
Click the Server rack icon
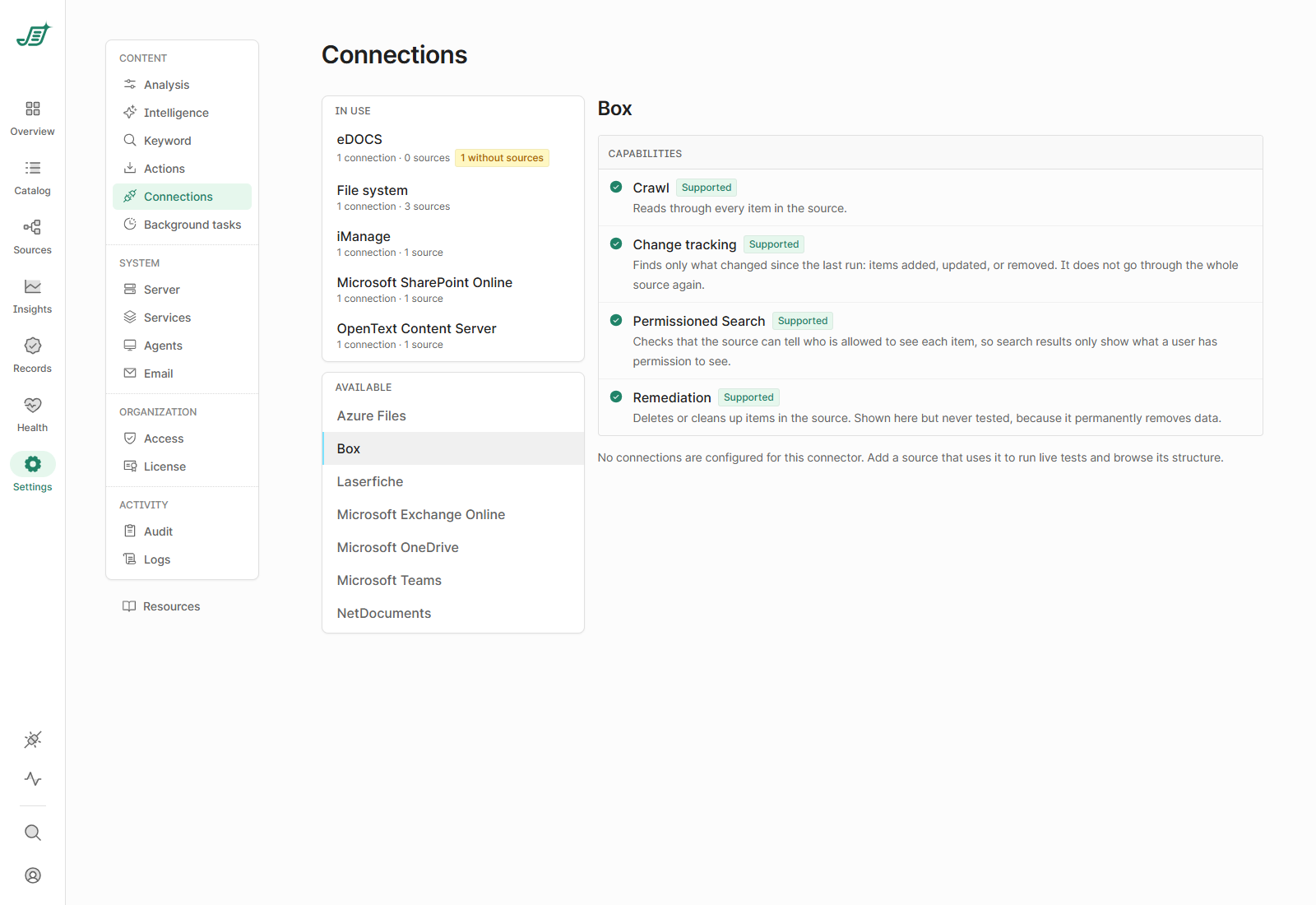point(130,290)
